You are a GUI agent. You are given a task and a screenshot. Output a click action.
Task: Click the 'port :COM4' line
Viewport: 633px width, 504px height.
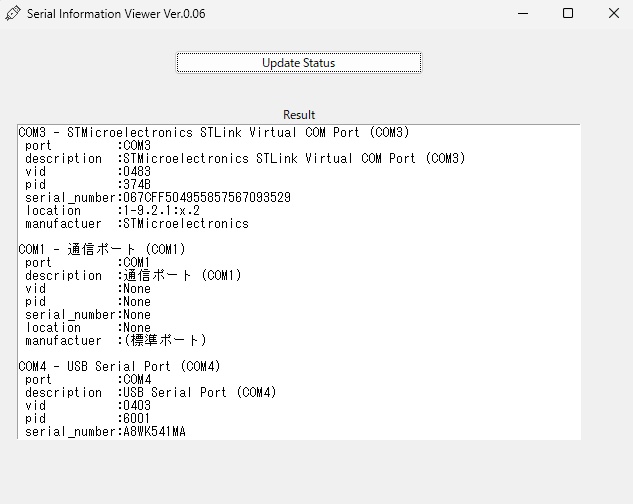click(88, 379)
